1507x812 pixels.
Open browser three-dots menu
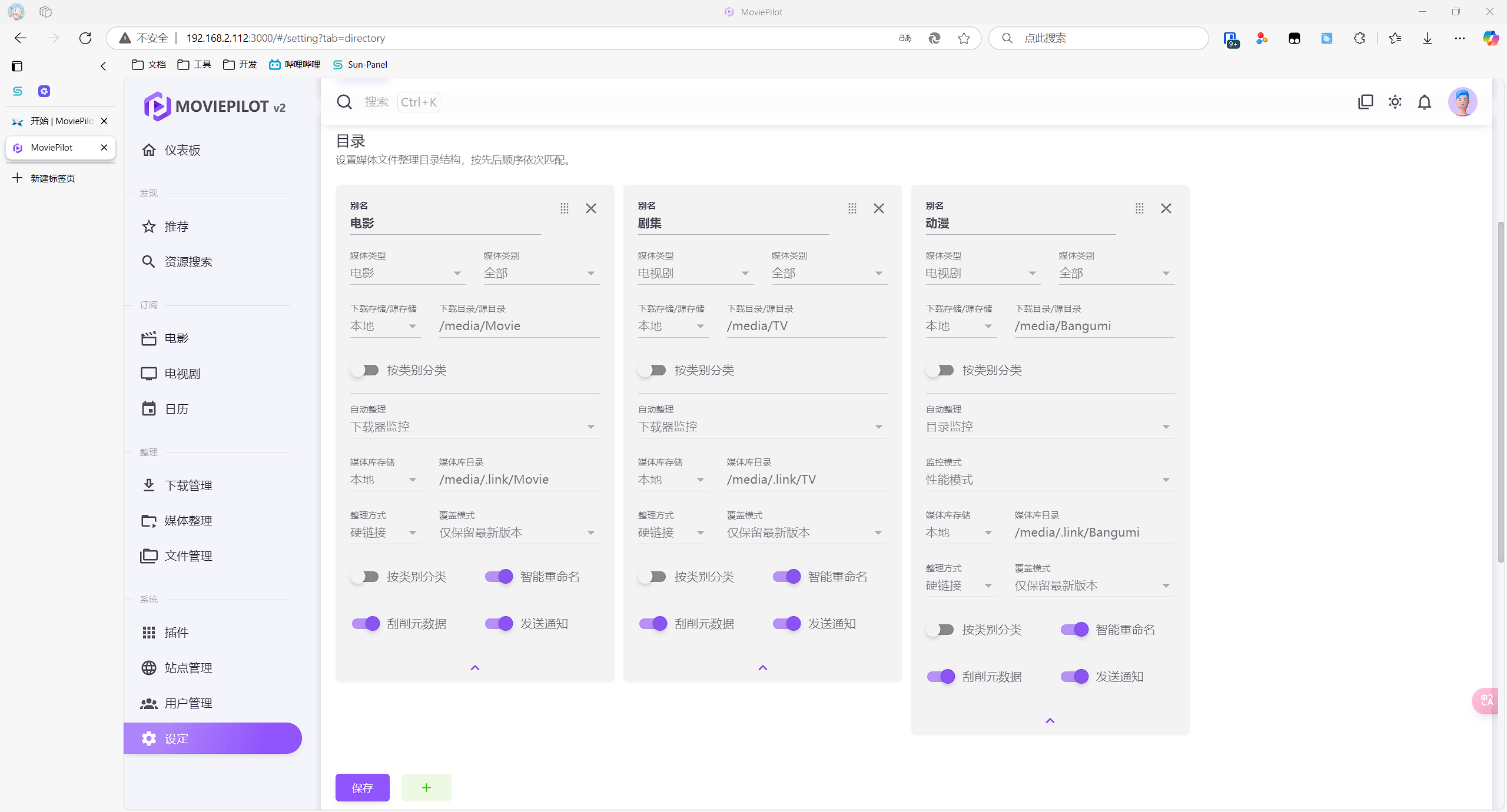click(1460, 38)
